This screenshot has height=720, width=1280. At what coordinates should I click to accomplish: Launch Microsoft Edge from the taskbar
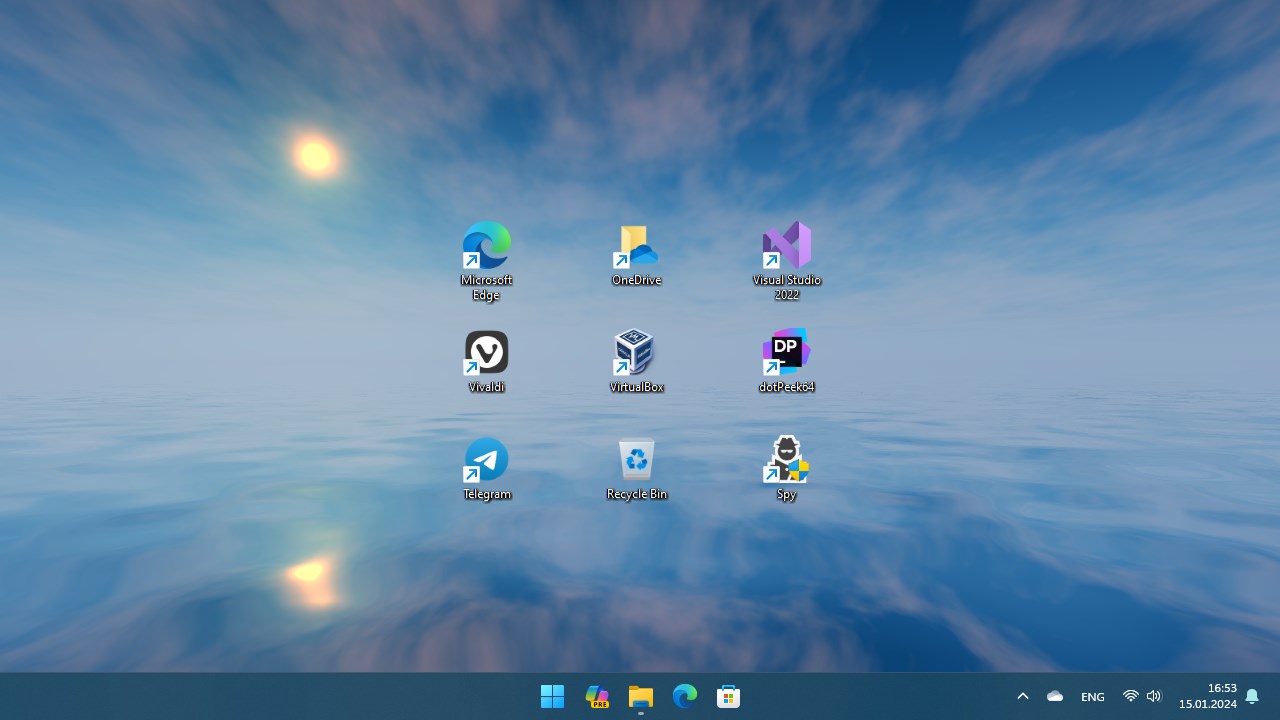pos(685,697)
